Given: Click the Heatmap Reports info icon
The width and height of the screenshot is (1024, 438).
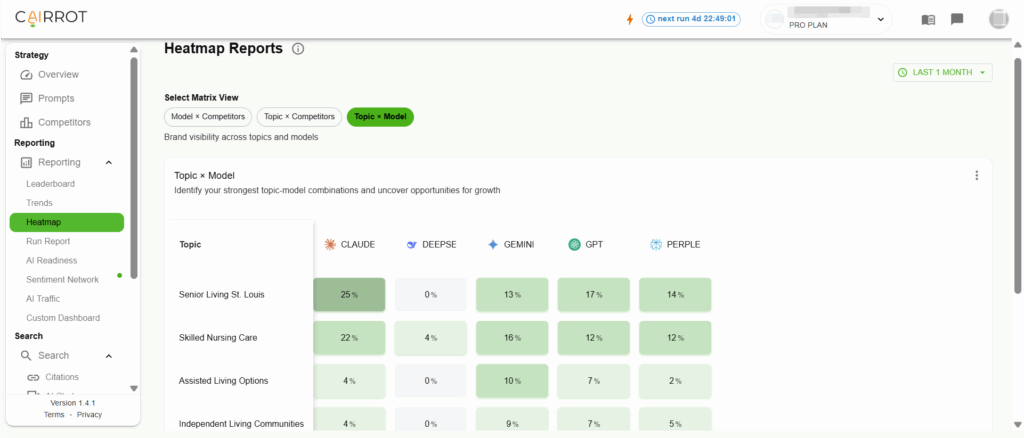Looking at the screenshot, I should [298, 49].
